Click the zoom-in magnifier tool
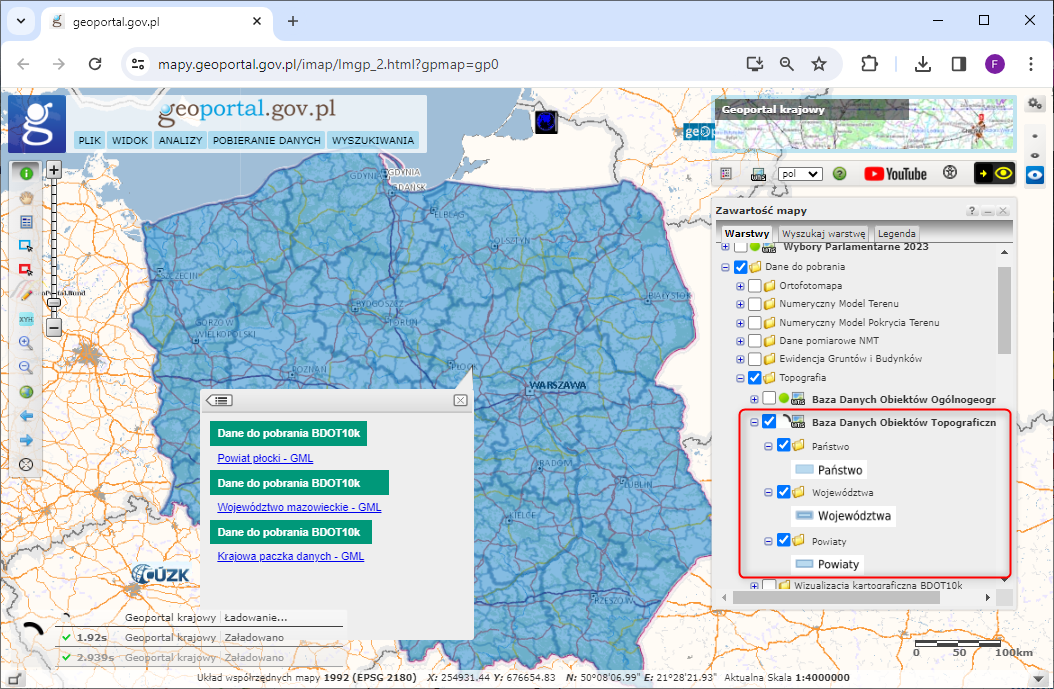This screenshot has width=1054, height=689. pos(26,343)
